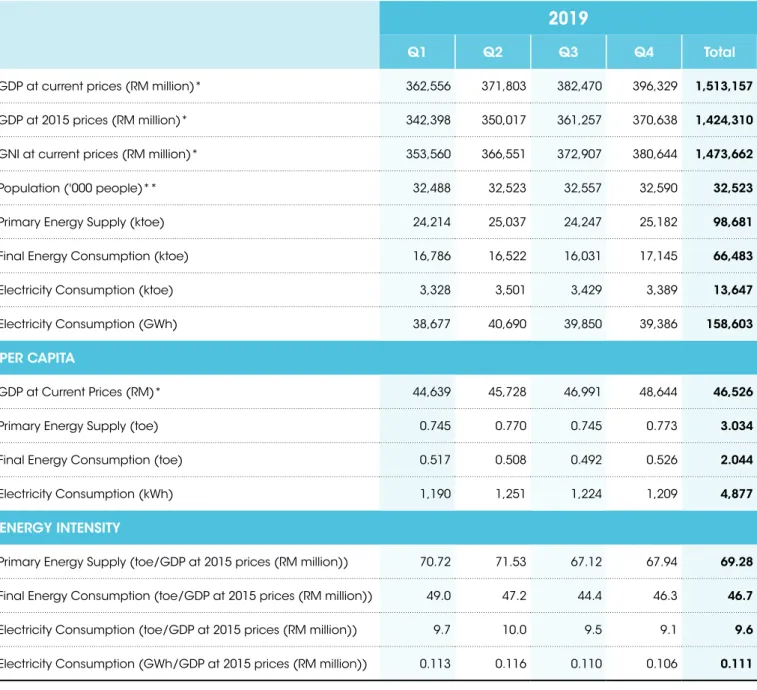The image size is (757, 690).
Task: Select the value 38,677
Action: (432, 324)
